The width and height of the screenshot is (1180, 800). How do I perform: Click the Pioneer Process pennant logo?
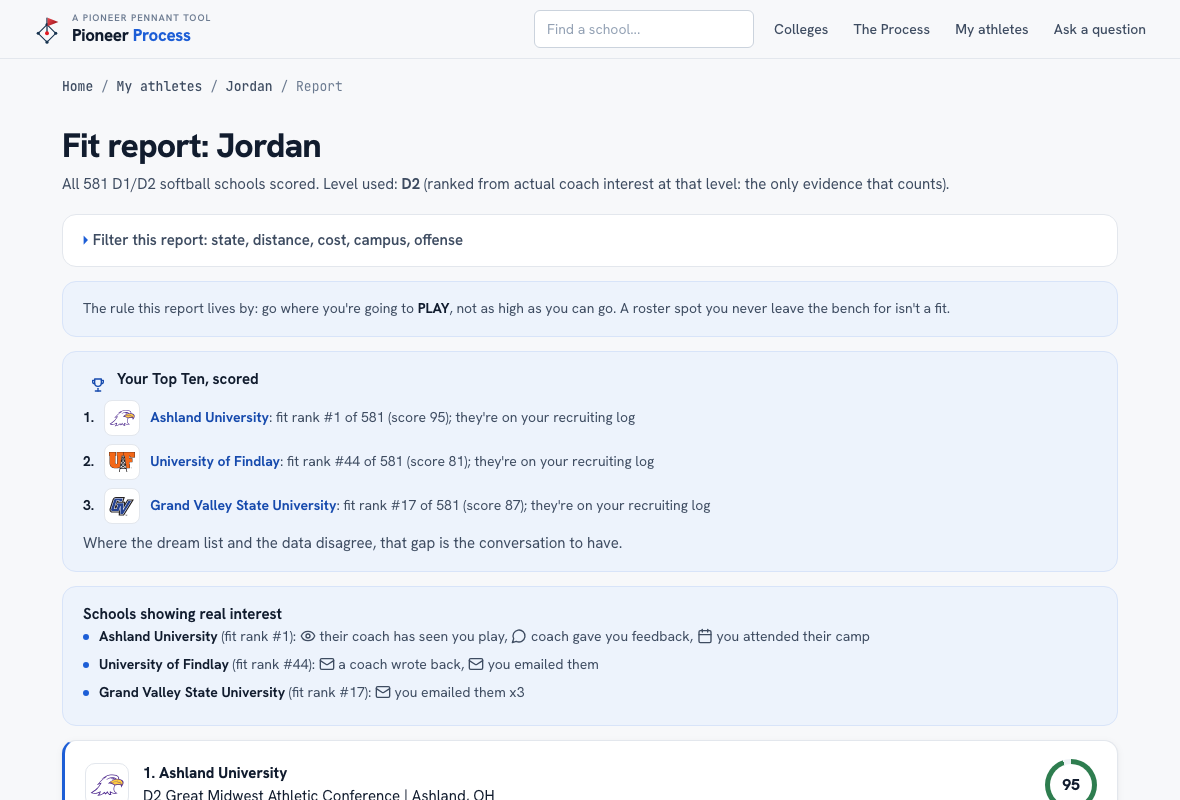(x=47, y=30)
